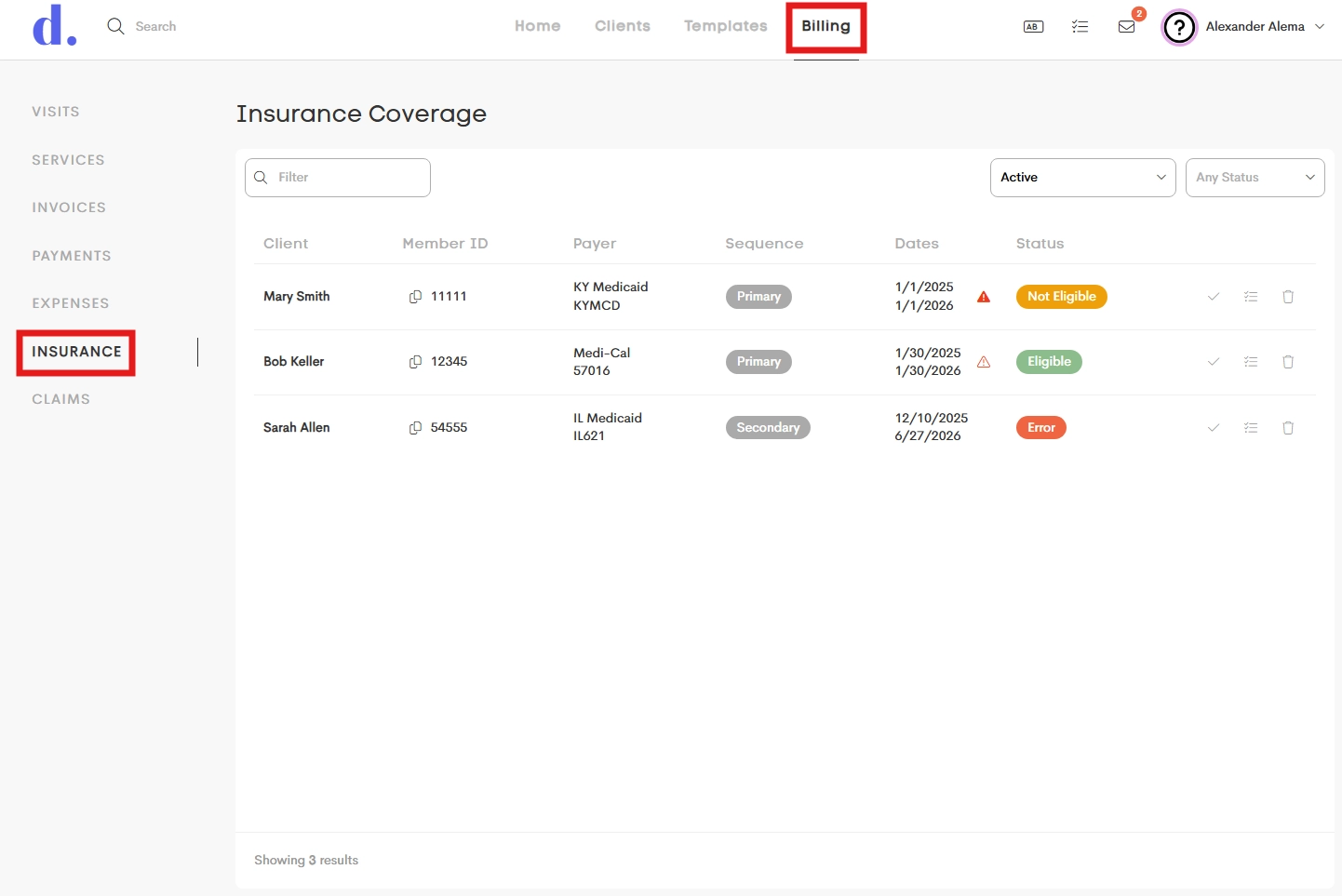Click the purple 'd.' app logo
Image resolution: width=1342 pixels, height=896 pixels.
tap(54, 26)
